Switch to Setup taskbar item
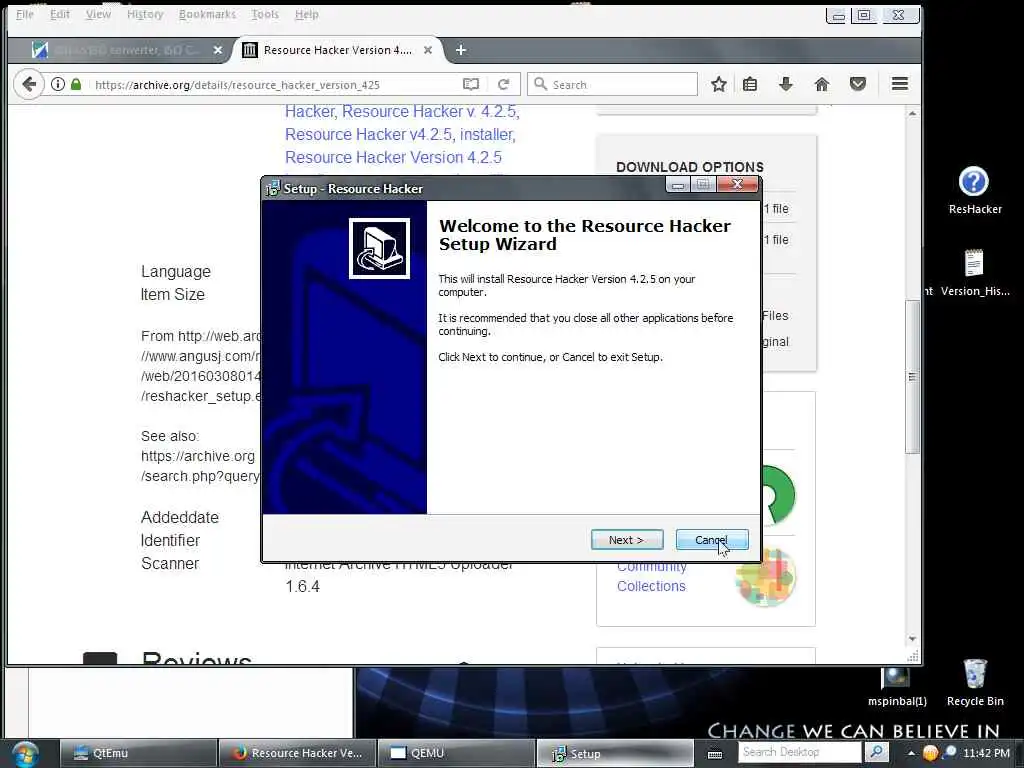This screenshot has width=1024, height=768. tap(615, 753)
